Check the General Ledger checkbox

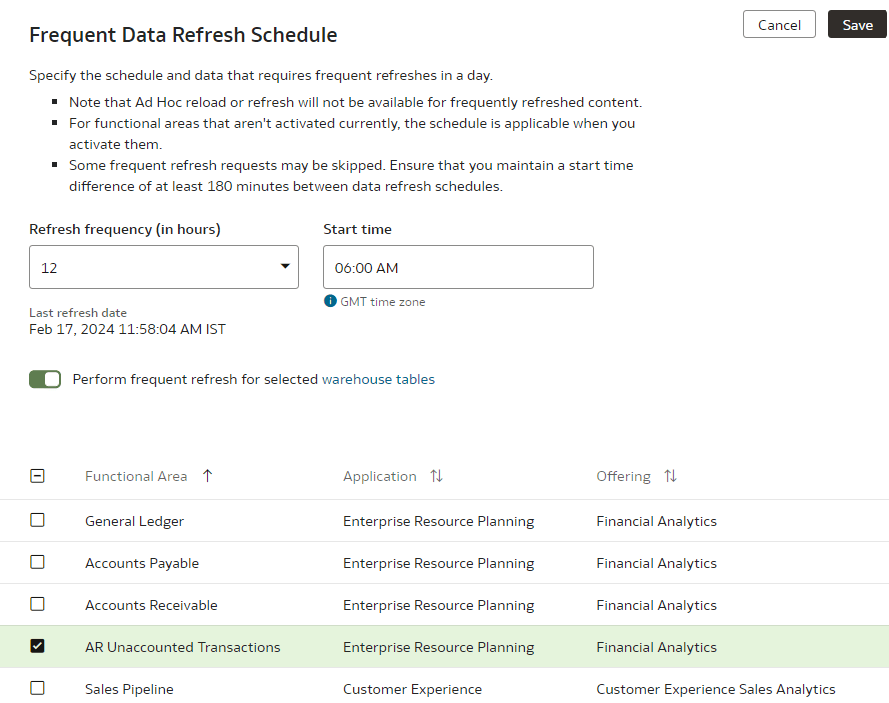point(37,520)
